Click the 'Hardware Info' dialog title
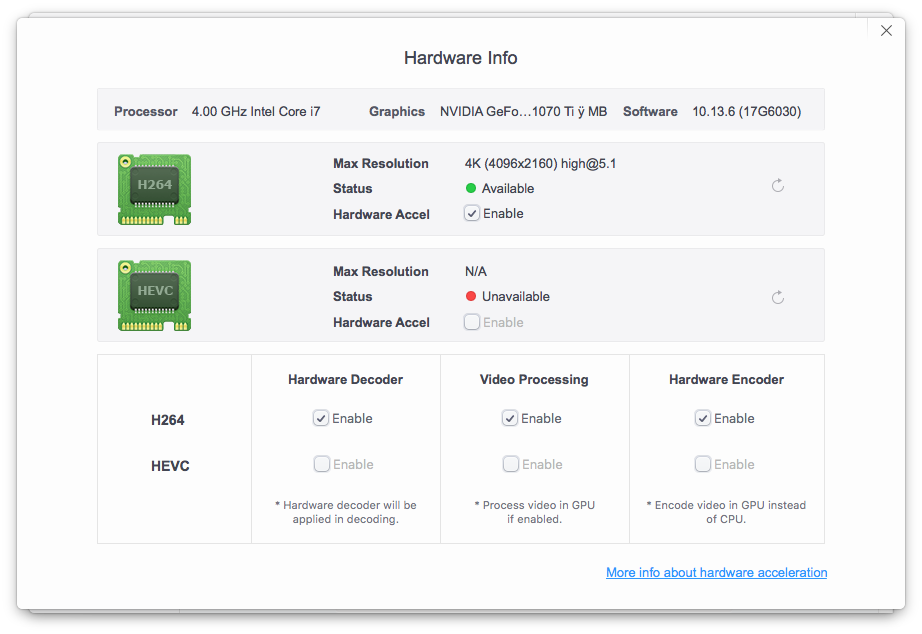The width and height of the screenshot is (922, 634). point(460,58)
